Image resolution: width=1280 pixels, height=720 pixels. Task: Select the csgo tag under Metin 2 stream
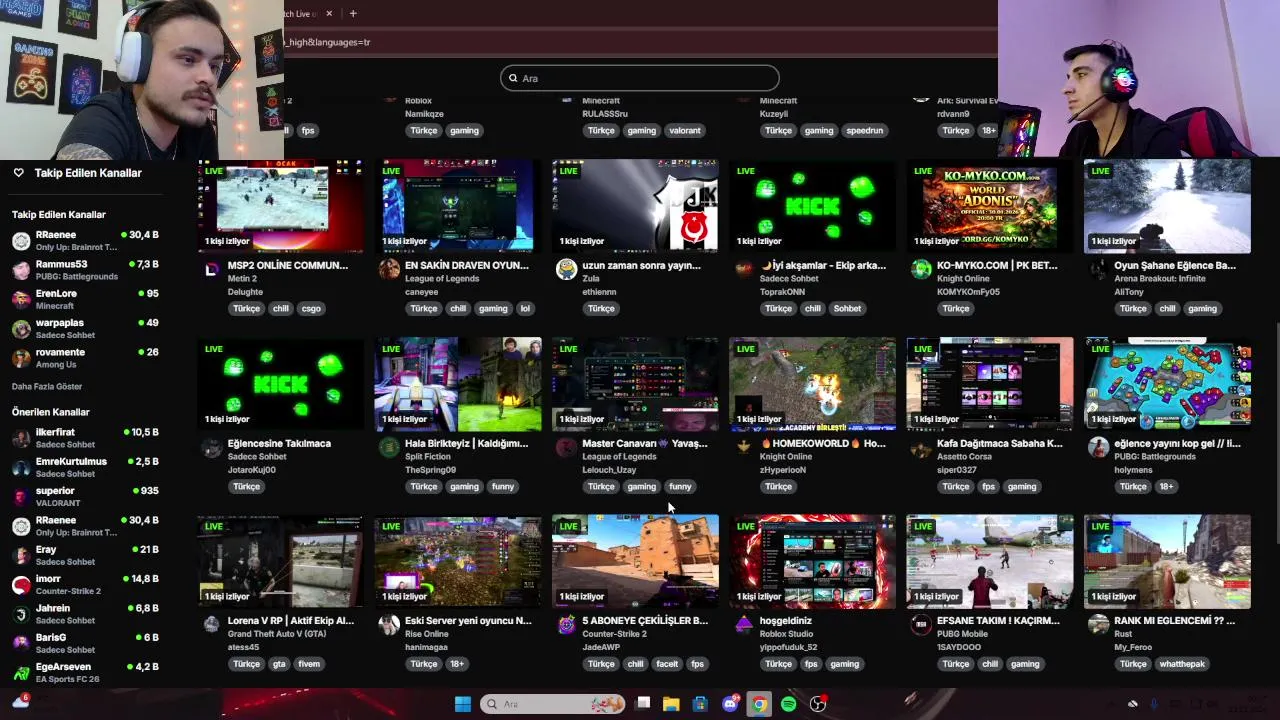(x=311, y=308)
